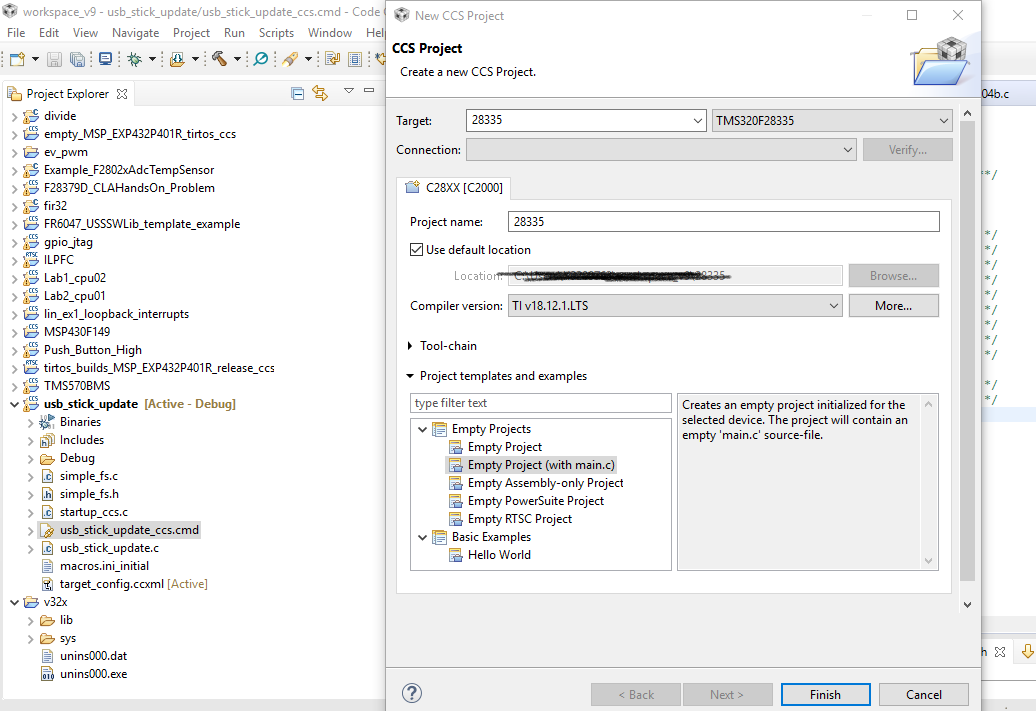Select simple_fs.c in Project Explorer
The height and width of the screenshot is (711, 1036).
coord(89,476)
